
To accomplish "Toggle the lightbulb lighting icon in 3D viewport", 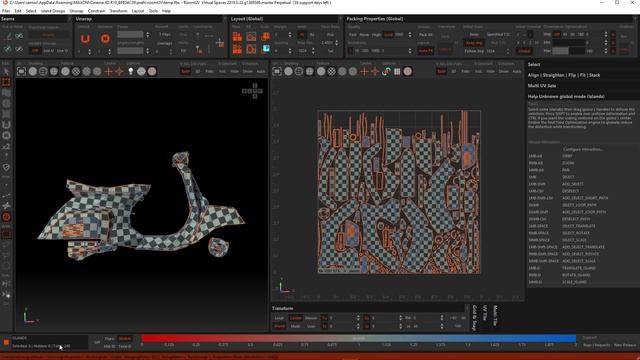I will point(131,71).
